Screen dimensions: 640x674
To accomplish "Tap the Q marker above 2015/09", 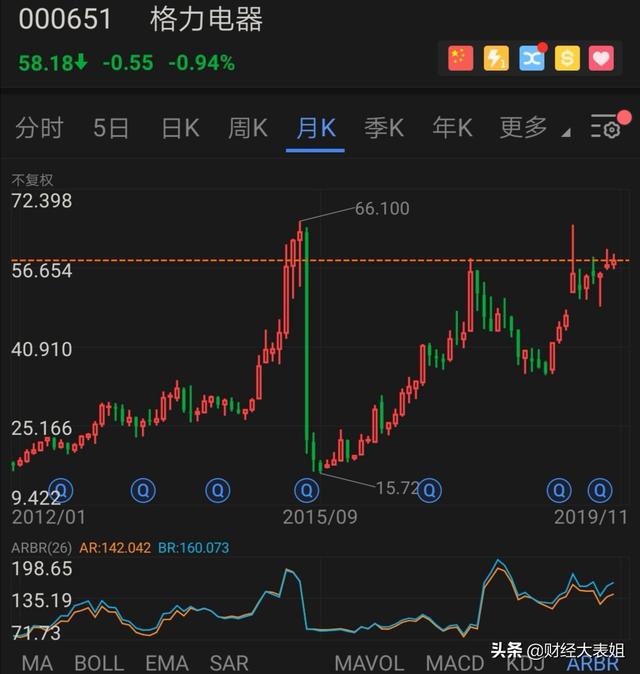I will click(307, 490).
